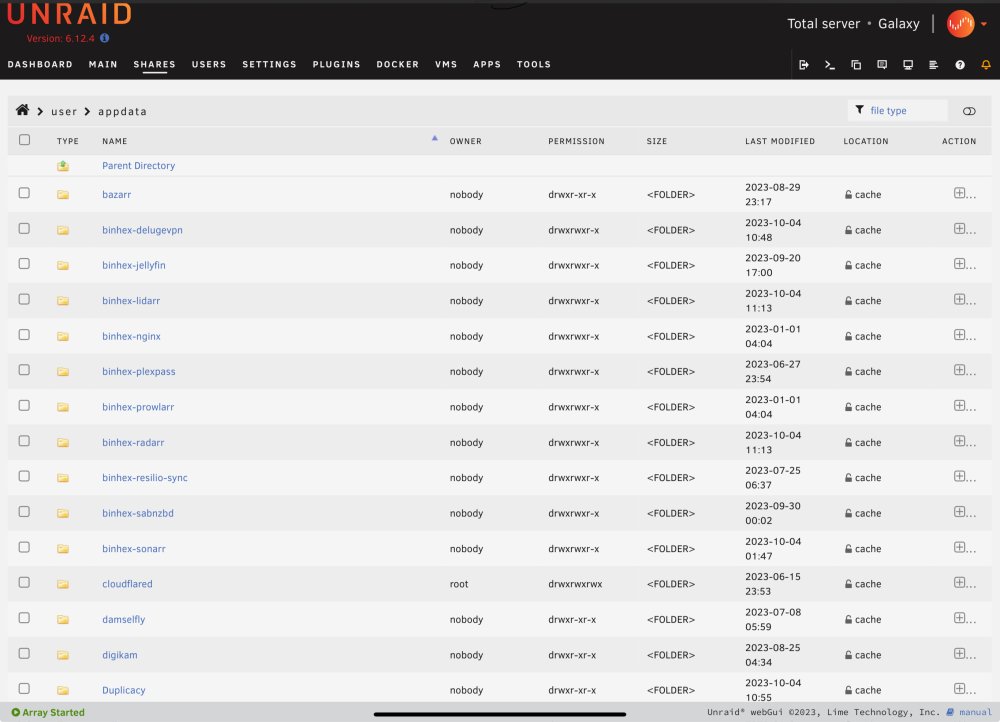Check the cloudflared row checkbox
Screen dimensions: 1000x722
(24, 582)
